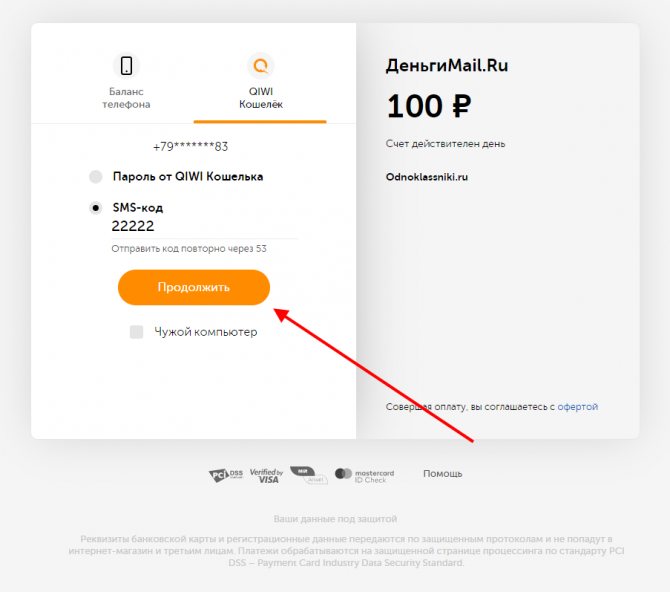
Task: Select the QIWI wallet logo icon
Action: (261, 66)
